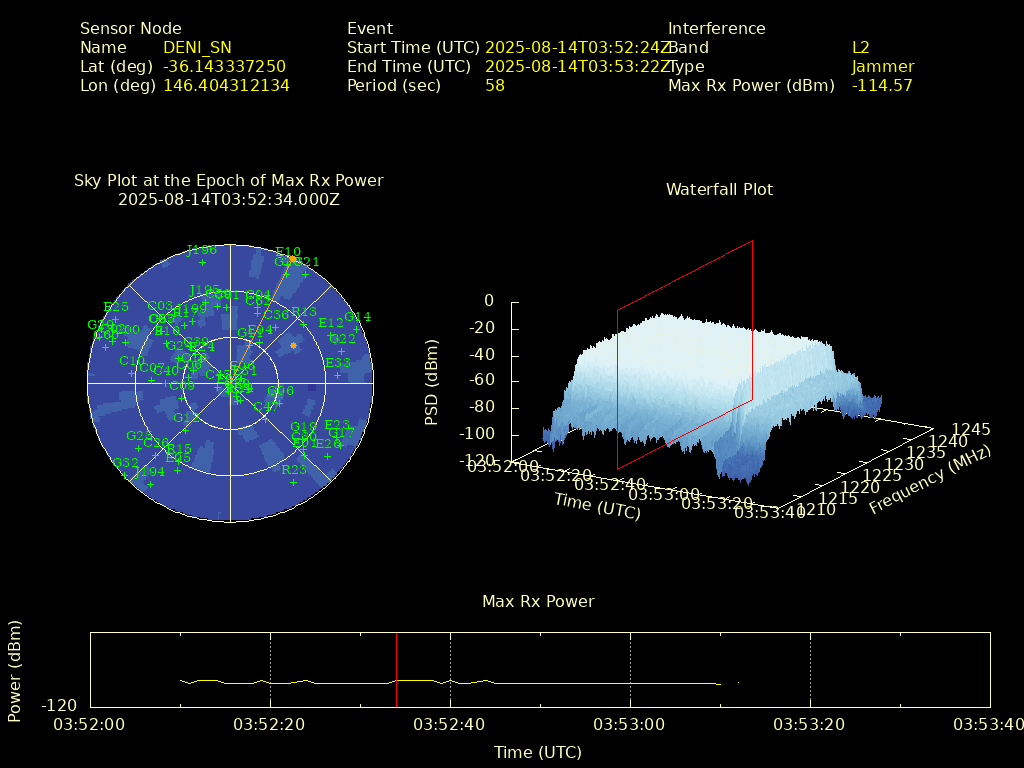Click the 03:53:00 tick label on power chart
The width and height of the screenshot is (1024, 768).
coord(630,723)
